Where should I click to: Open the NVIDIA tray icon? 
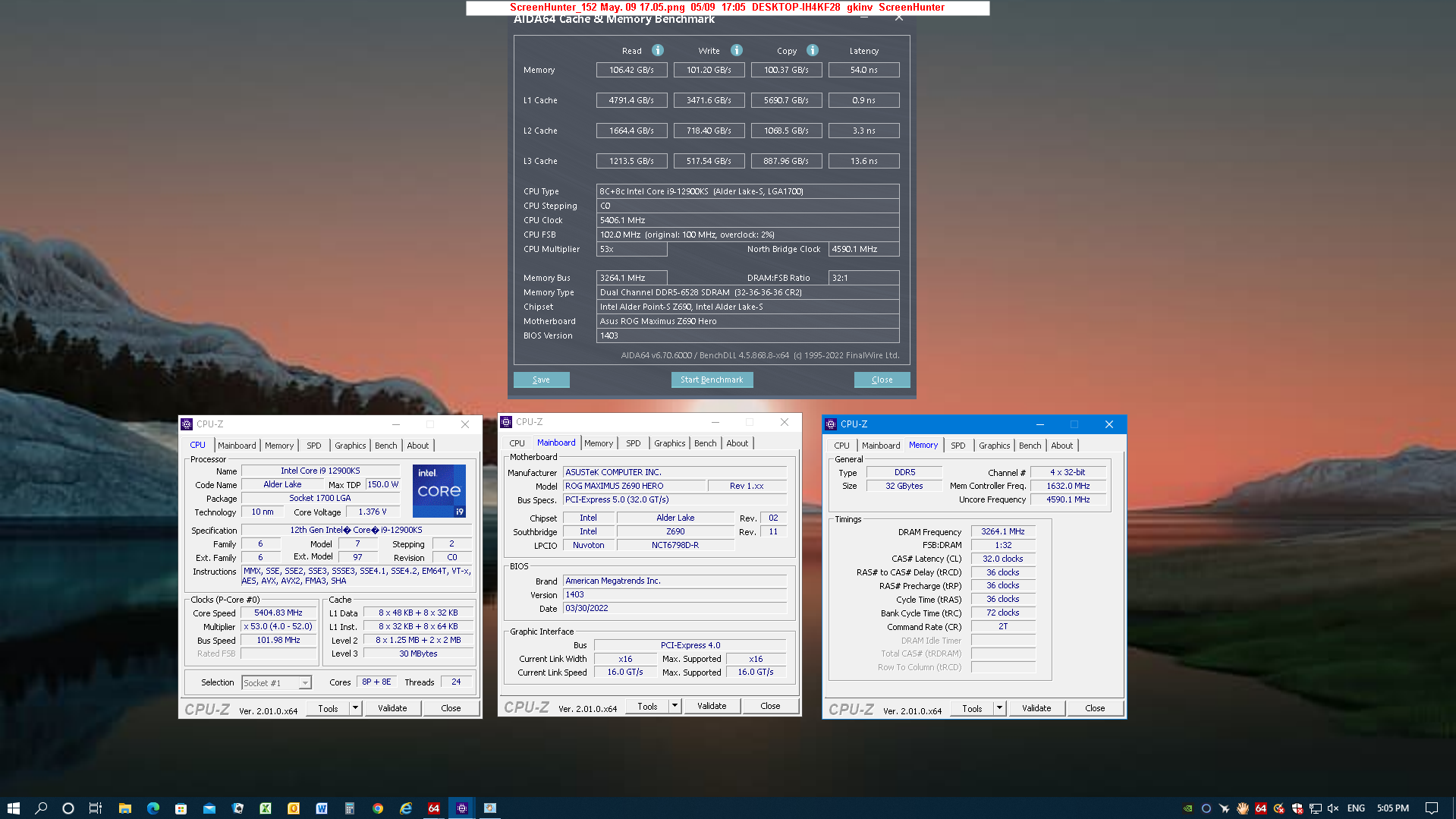point(1188,808)
